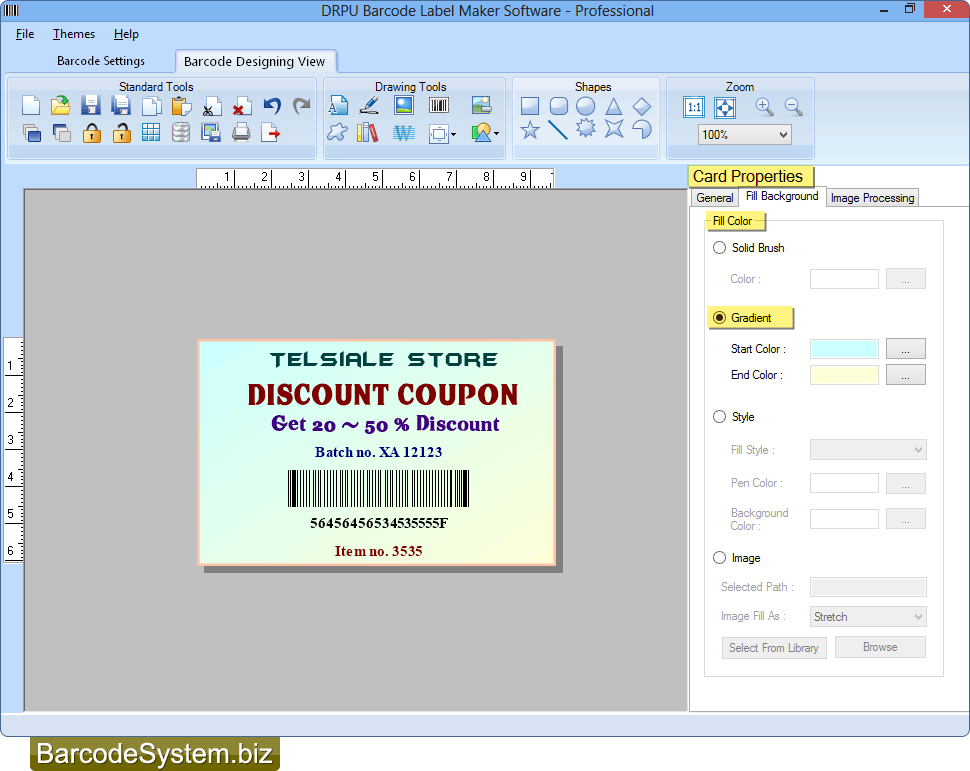Click the Select From Library button
Image resolution: width=970 pixels, height=771 pixels.
click(774, 648)
